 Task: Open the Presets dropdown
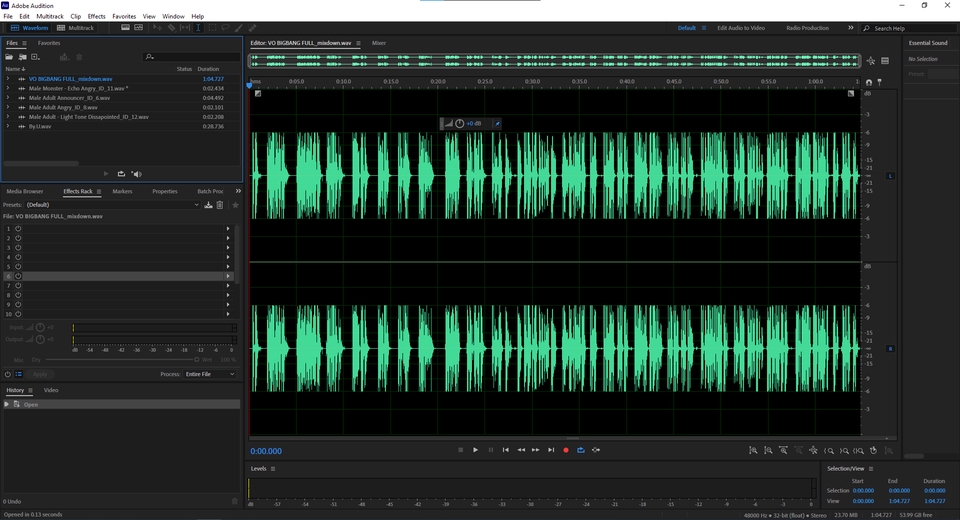(112, 205)
